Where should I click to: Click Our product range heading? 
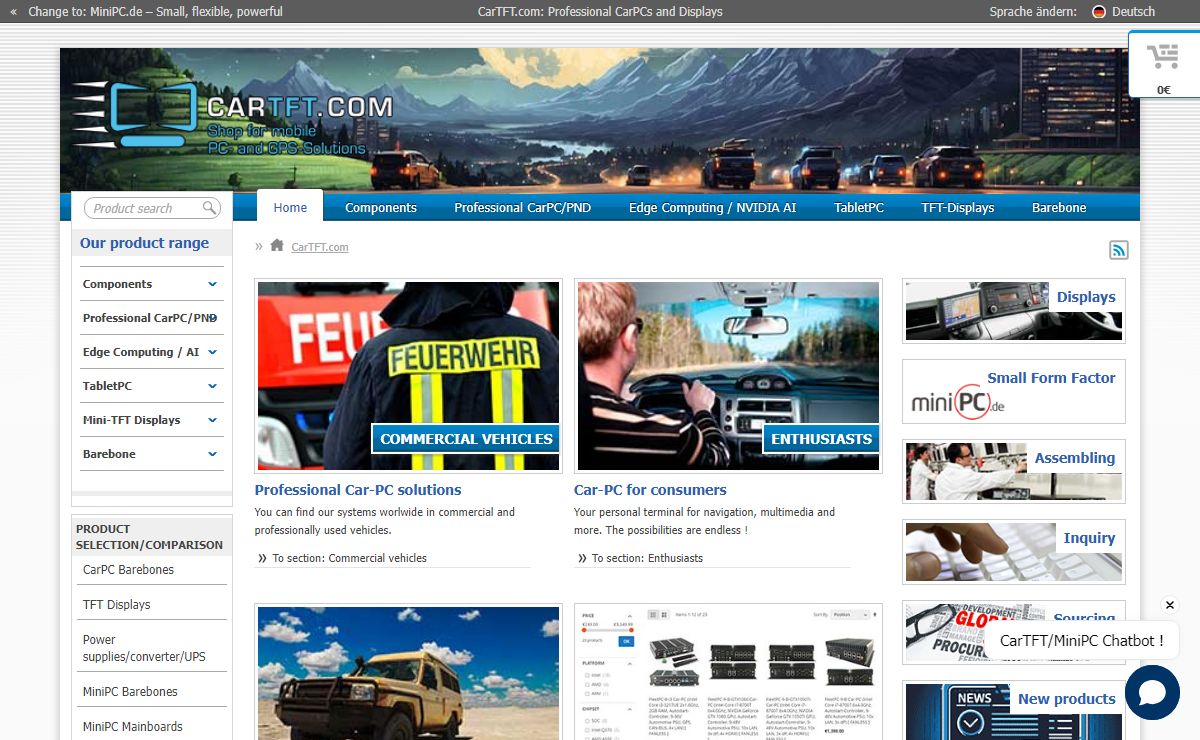144,243
